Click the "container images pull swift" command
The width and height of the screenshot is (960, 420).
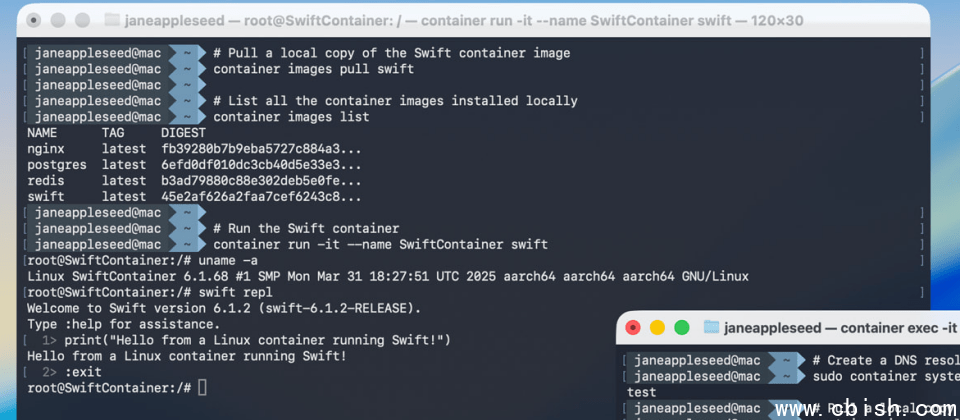tap(313, 69)
